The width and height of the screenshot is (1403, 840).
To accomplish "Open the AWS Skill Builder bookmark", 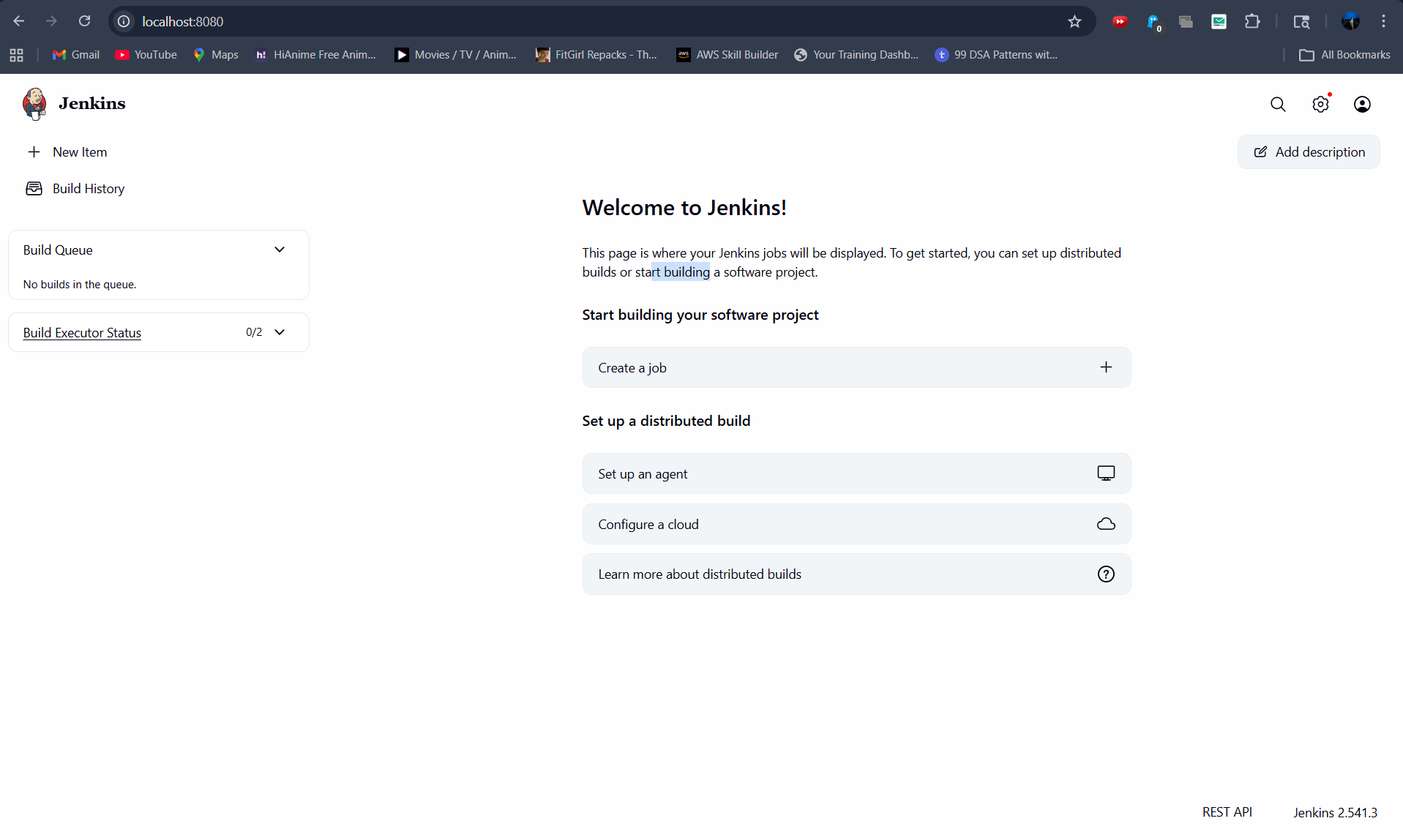I will tap(727, 55).
